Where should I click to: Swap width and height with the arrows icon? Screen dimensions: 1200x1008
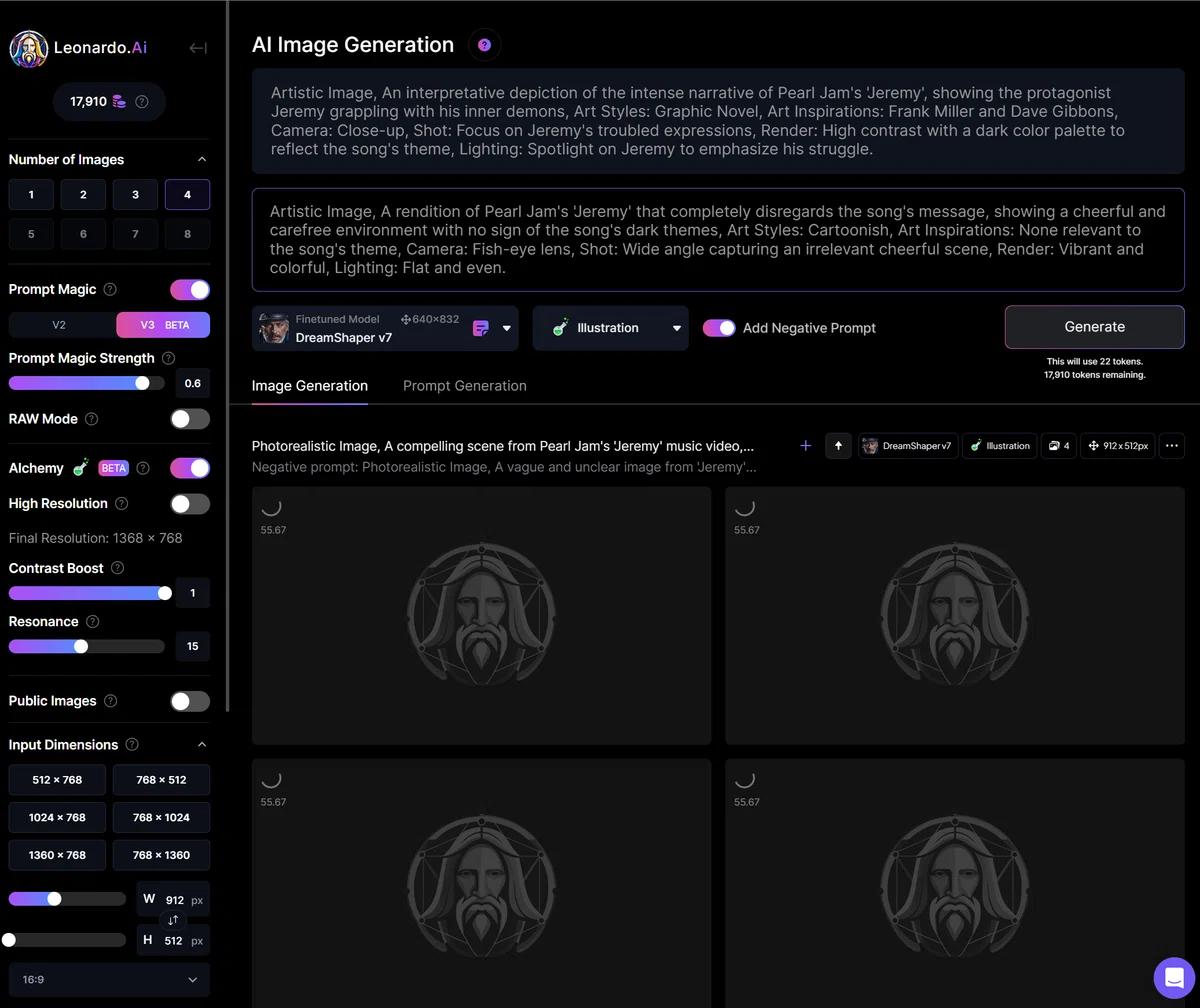(x=173, y=920)
